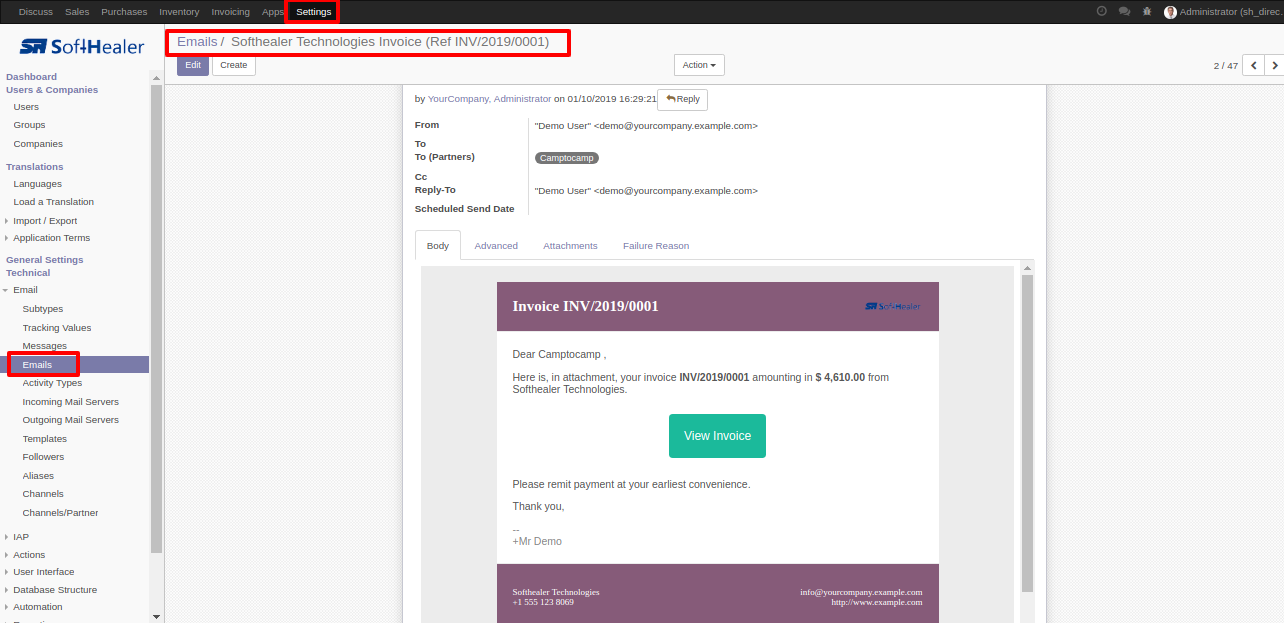Viewport: 1284px width, 623px height.
Task: Open Administrator user menu
Action: 1223,12
